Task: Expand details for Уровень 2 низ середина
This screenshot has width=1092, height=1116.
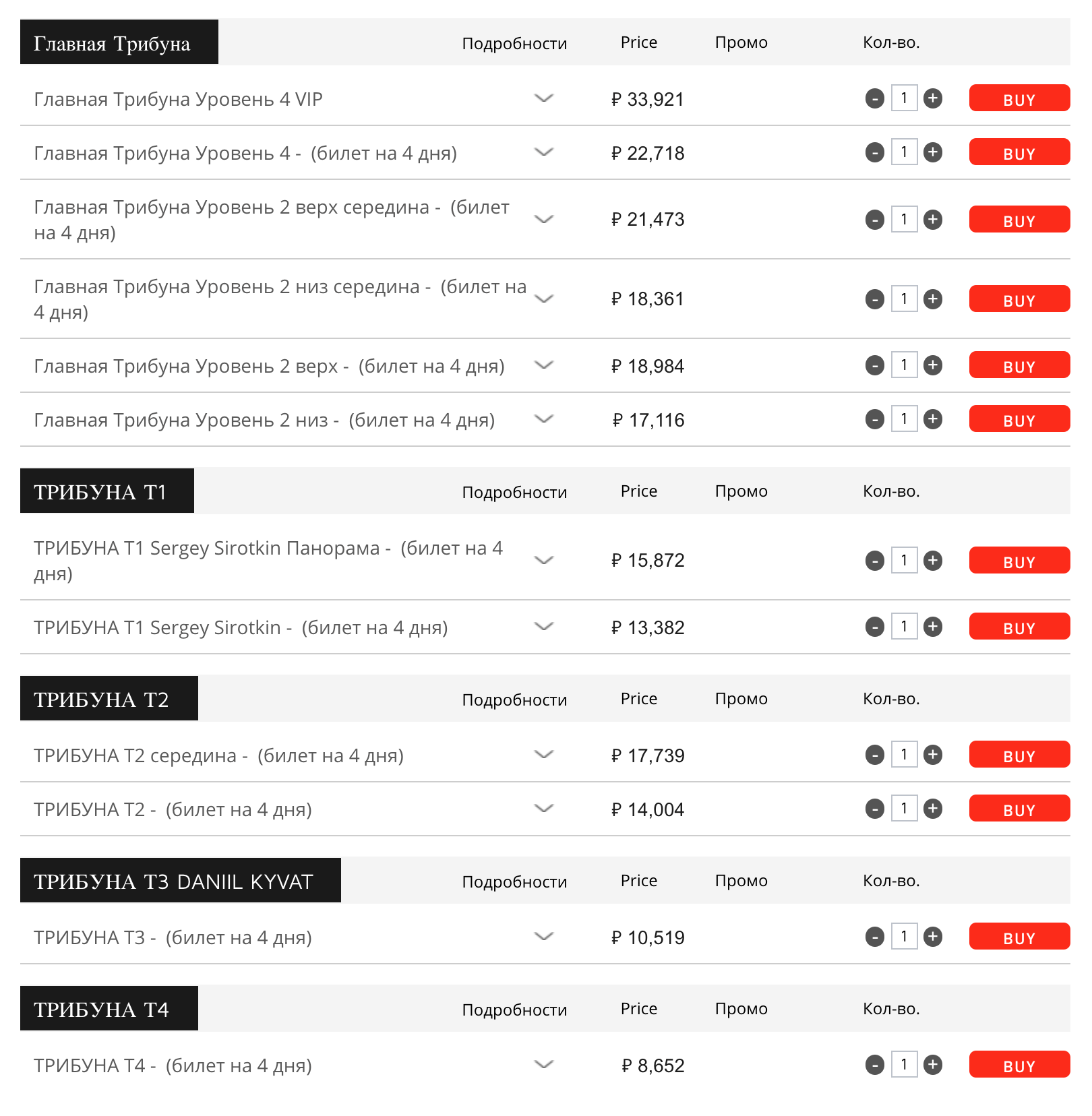Action: pos(543,299)
